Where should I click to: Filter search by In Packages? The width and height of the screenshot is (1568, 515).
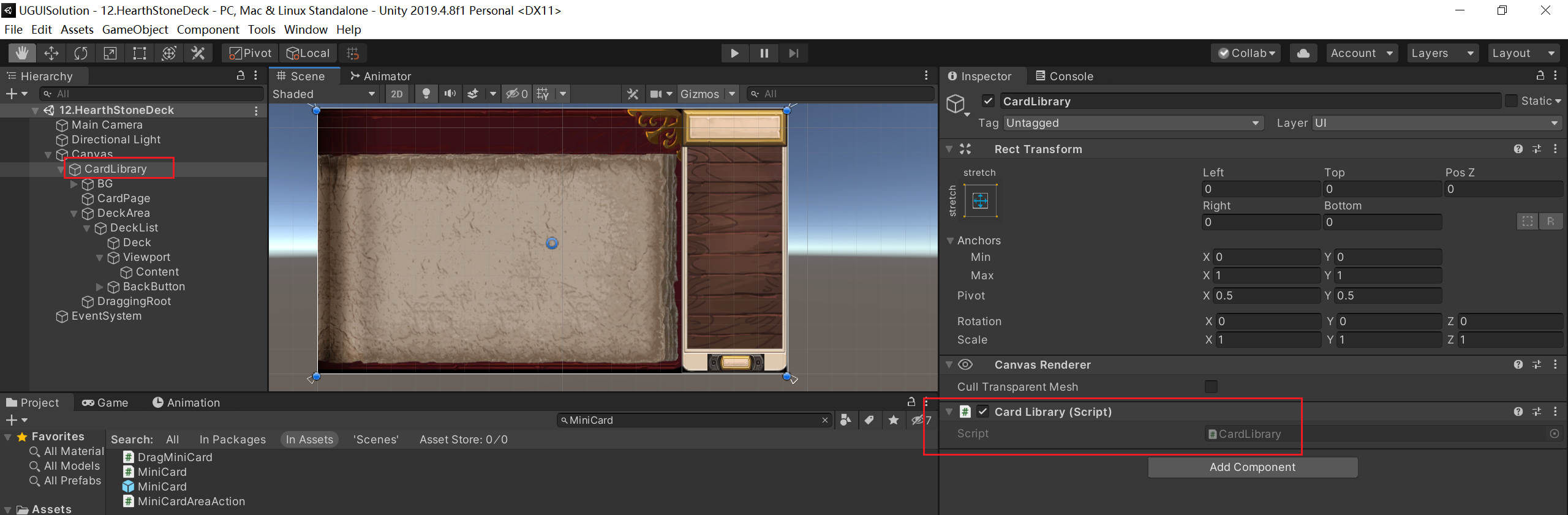233,439
